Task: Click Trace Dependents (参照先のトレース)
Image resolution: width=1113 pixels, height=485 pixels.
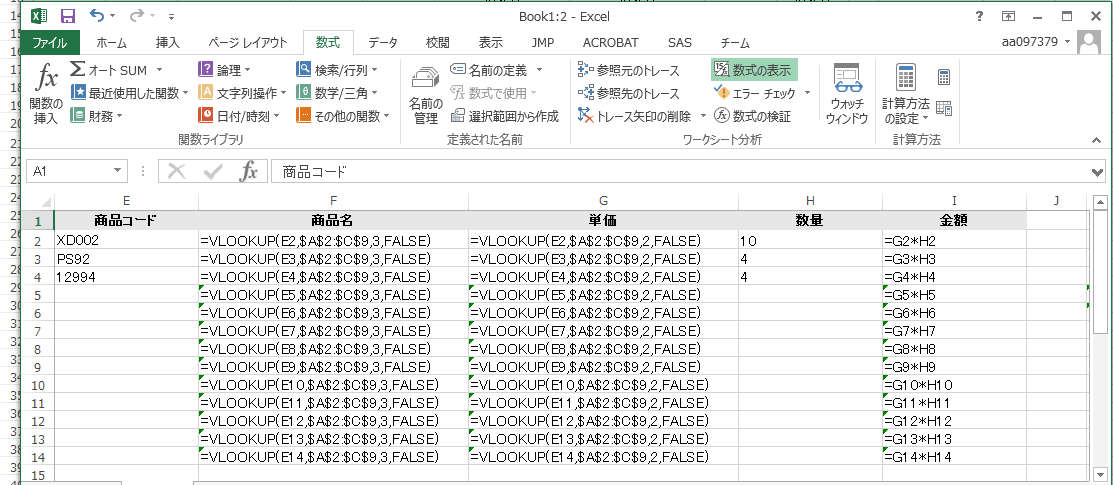Action: click(629, 93)
